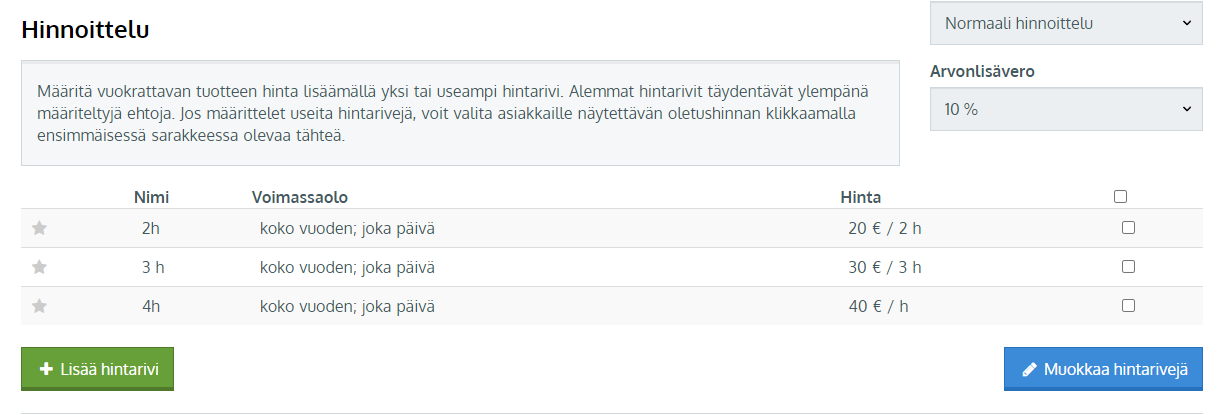
Task: Click the plus icon in Lisää hintarivi
Action: (x=46, y=369)
